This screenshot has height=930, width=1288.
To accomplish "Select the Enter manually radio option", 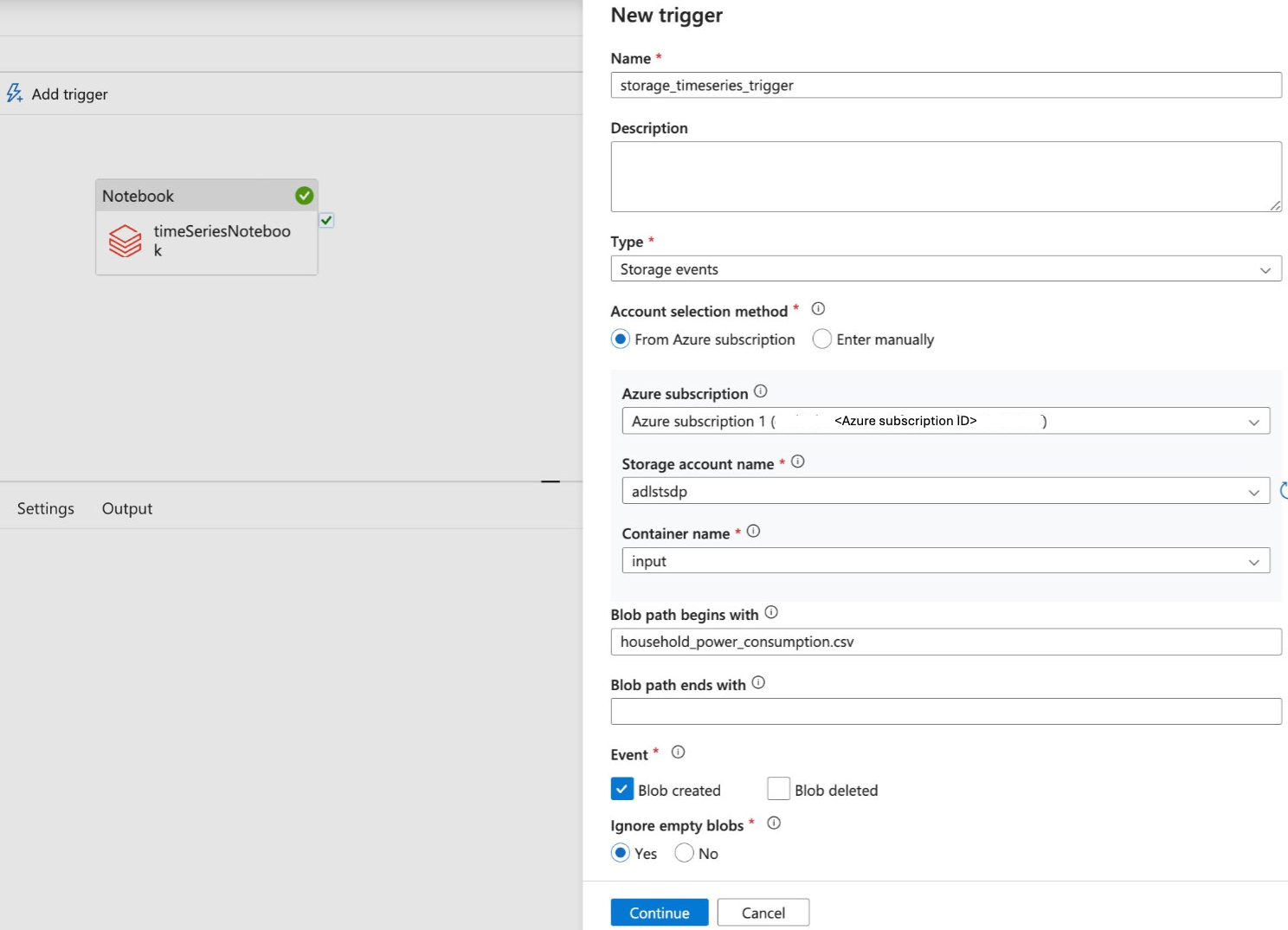I will pyautogui.click(x=822, y=339).
